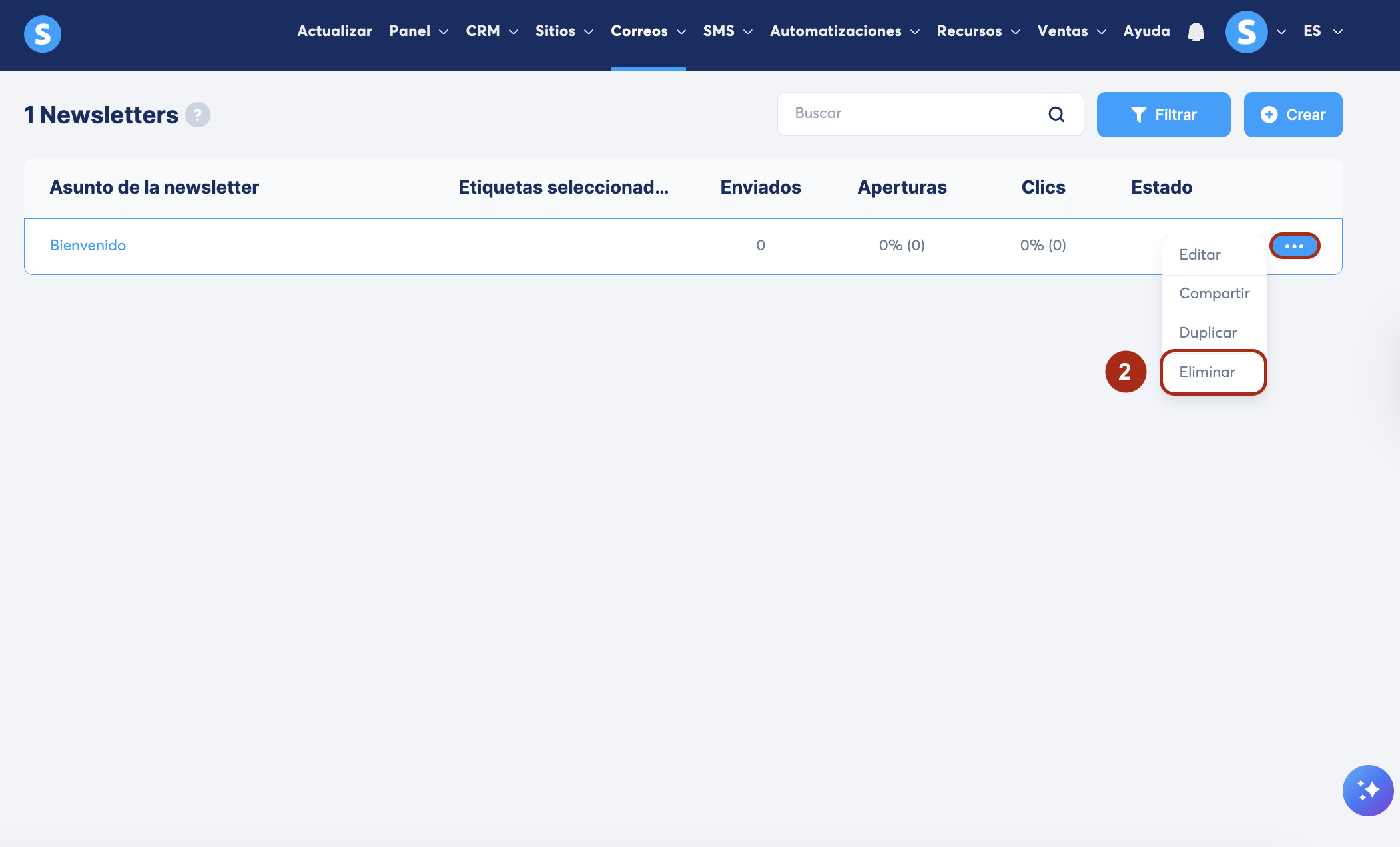Choose Duplicar in the context menu

click(1208, 333)
